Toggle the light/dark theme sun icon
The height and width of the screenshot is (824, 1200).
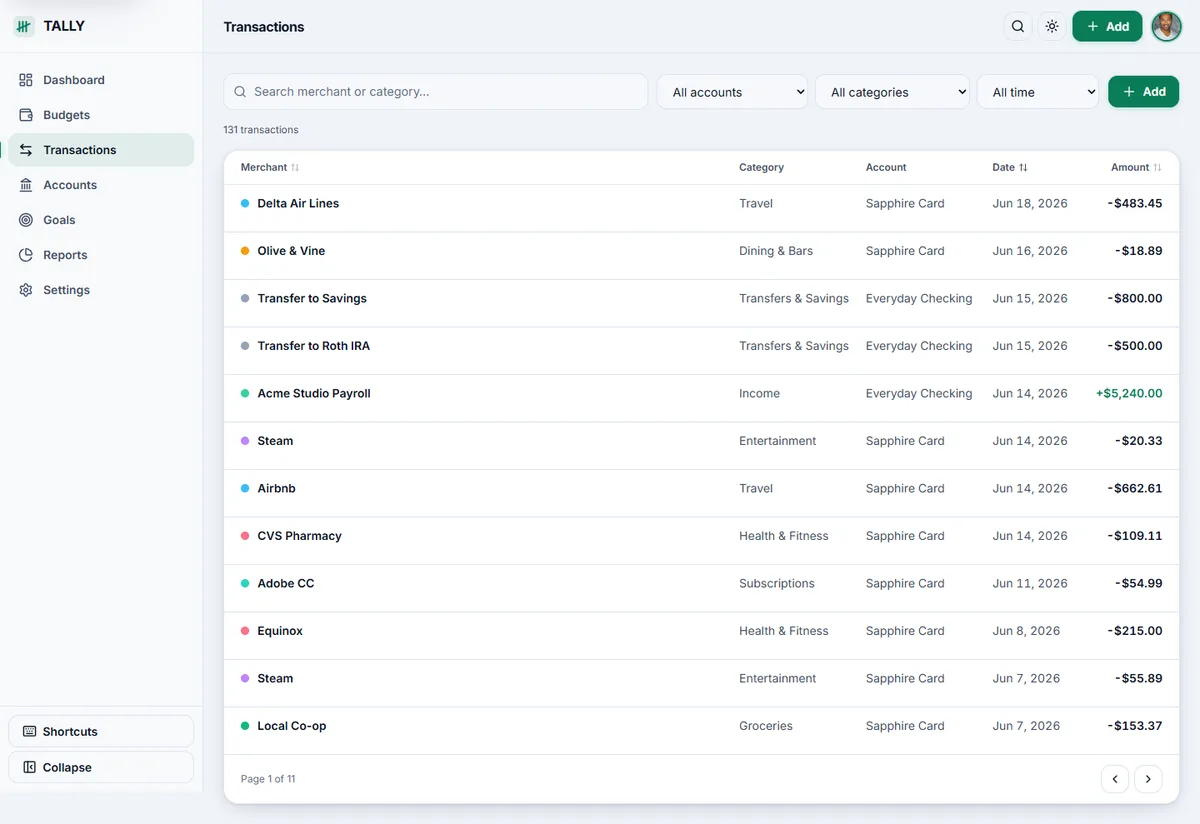[1052, 27]
